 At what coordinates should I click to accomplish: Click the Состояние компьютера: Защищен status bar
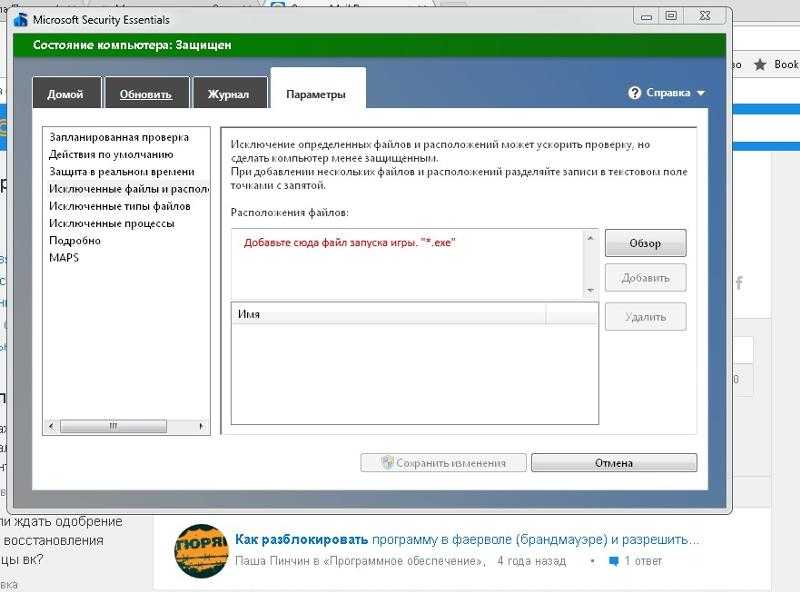pyautogui.click(x=369, y=45)
